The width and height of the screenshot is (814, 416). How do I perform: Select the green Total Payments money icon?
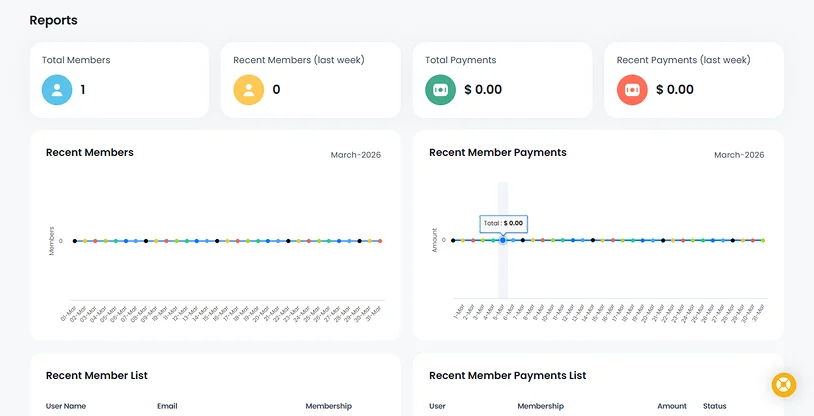click(x=440, y=90)
